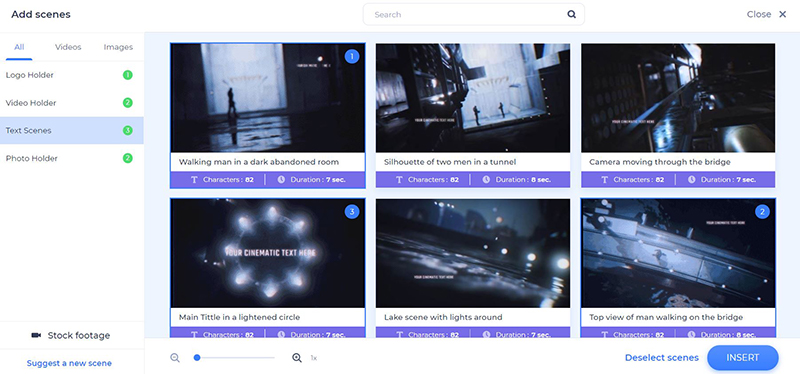Screen dimensions: 800x374
Task: Click 'Duration : 8 sec.' under Silhouette scene
Action: tap(523, 180)
